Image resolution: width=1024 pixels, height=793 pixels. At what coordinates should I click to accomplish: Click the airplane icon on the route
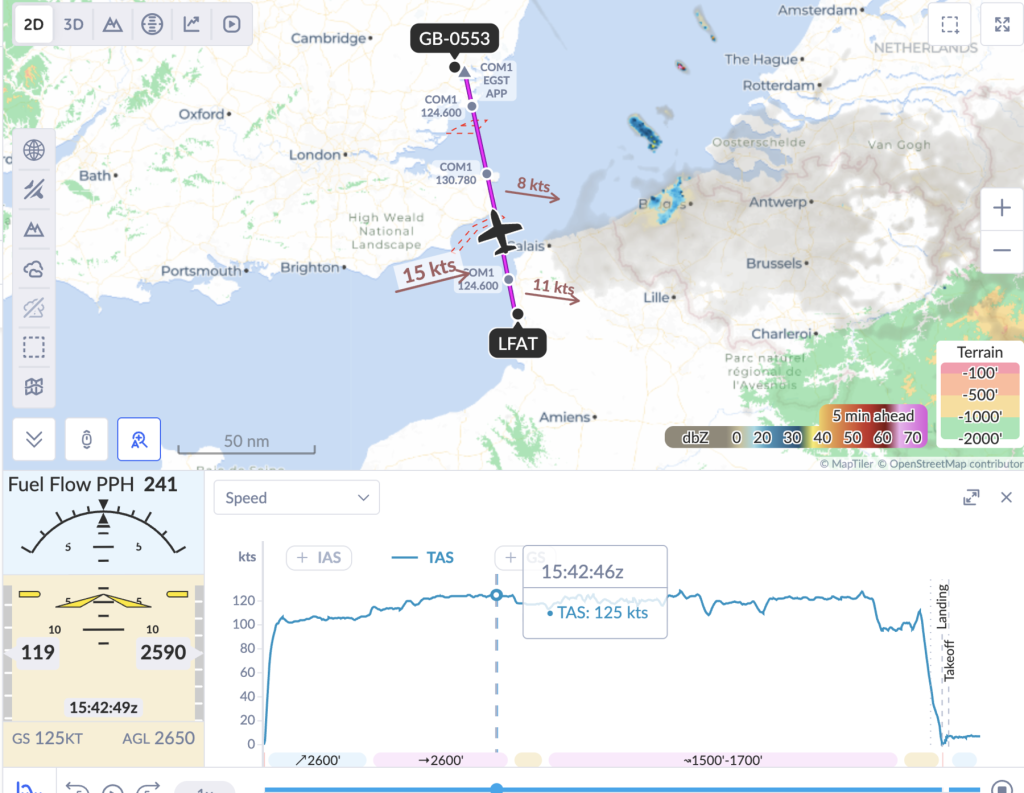pyautogui.click(x=501, y=233)
